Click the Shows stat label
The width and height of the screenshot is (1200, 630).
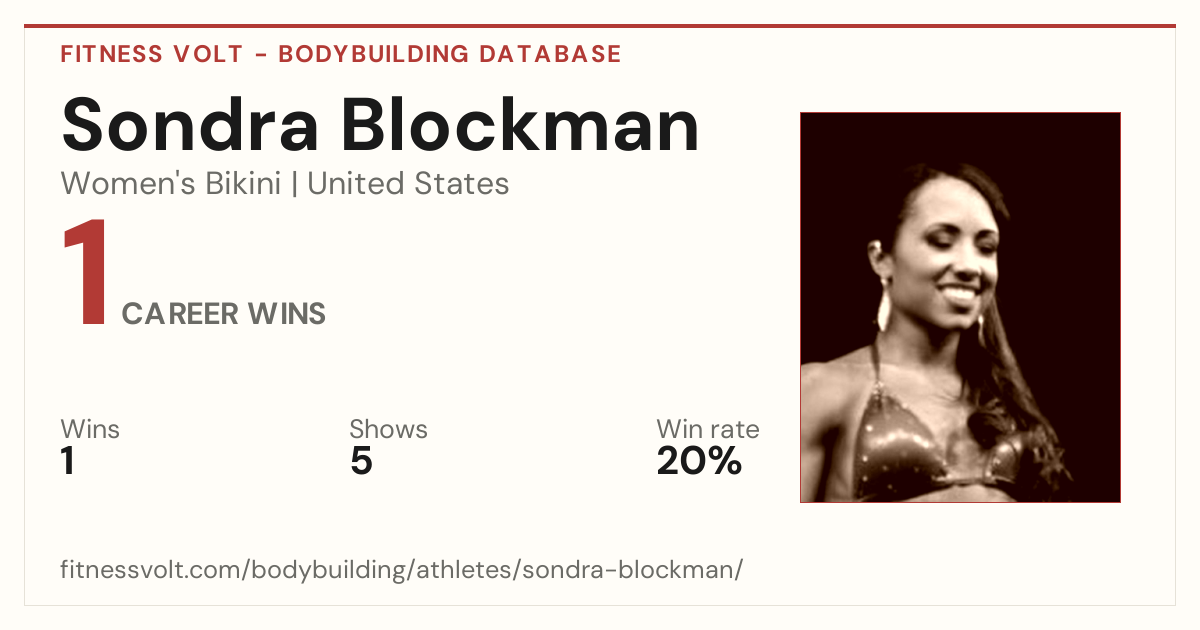coord(388,430)
